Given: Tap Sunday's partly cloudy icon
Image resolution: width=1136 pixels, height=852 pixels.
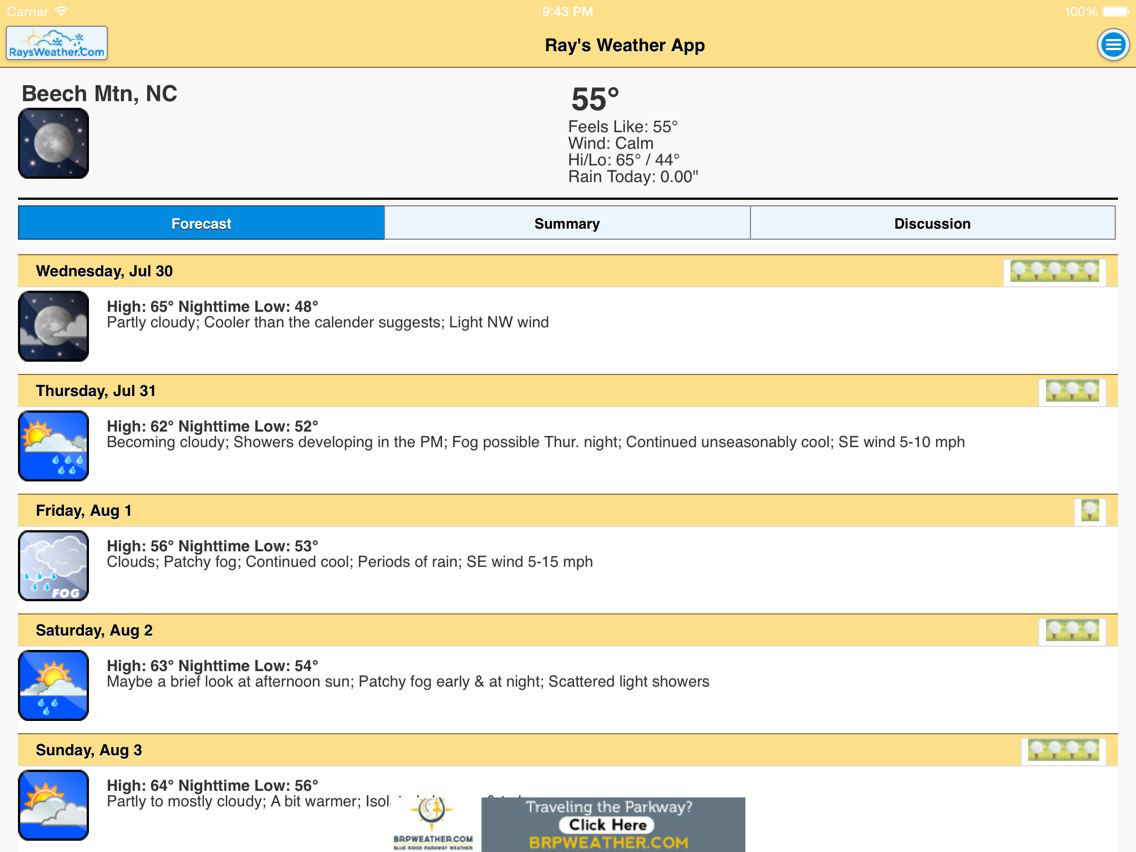Looking at the screenshot, I should 54,805.
